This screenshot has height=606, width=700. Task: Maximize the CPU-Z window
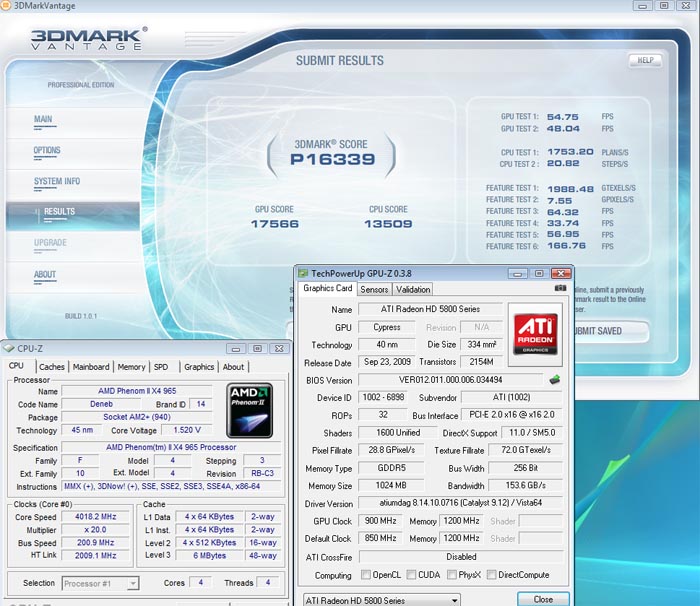pyautogui.click(x=258, y=348)
